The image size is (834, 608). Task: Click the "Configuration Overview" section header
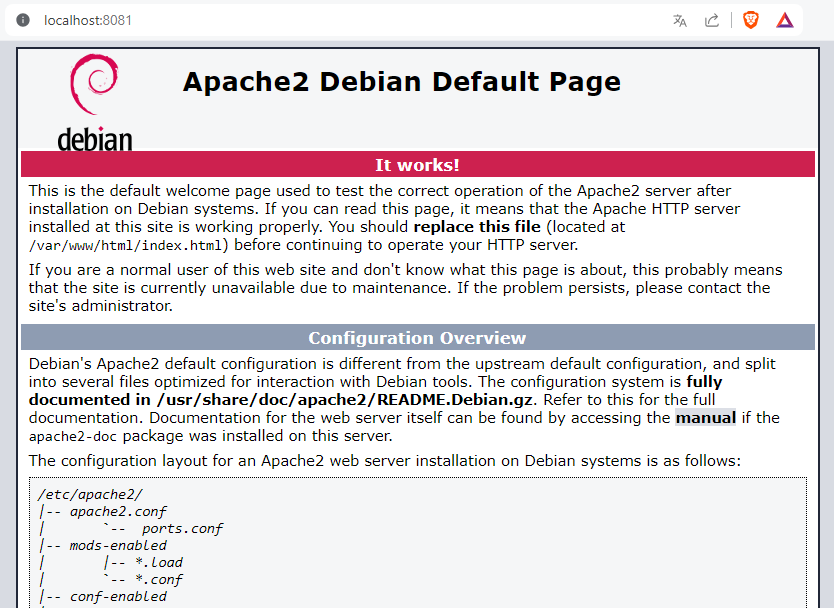417,338
